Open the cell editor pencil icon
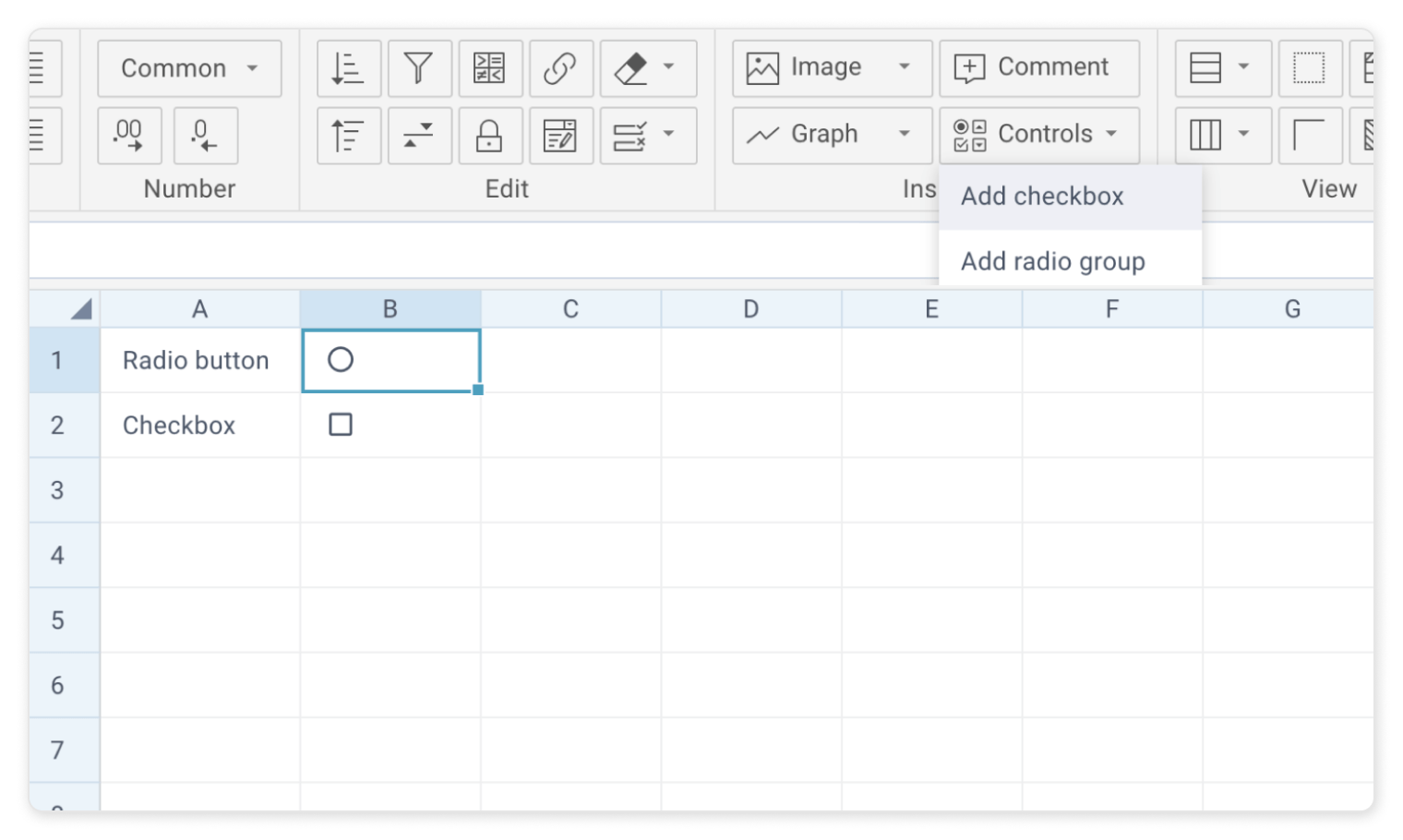Image resolution: width=1403 pixels, height=840 pixels. [x=560, y=136]
